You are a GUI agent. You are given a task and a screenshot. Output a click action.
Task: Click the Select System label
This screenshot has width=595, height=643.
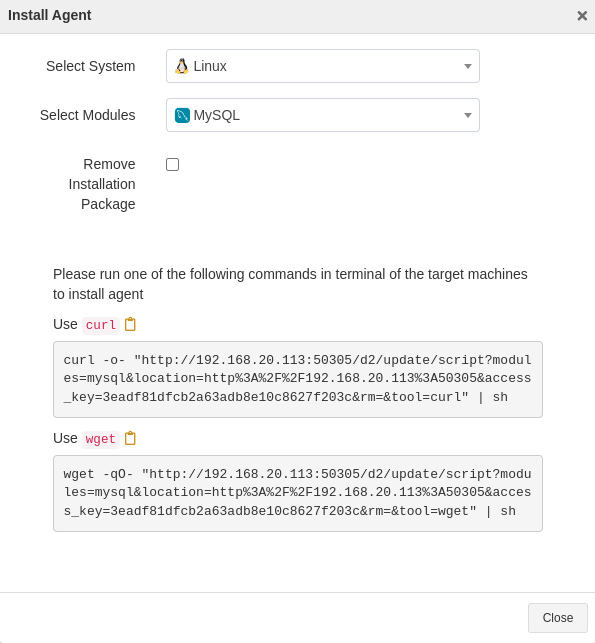click(x=91, y=66)
